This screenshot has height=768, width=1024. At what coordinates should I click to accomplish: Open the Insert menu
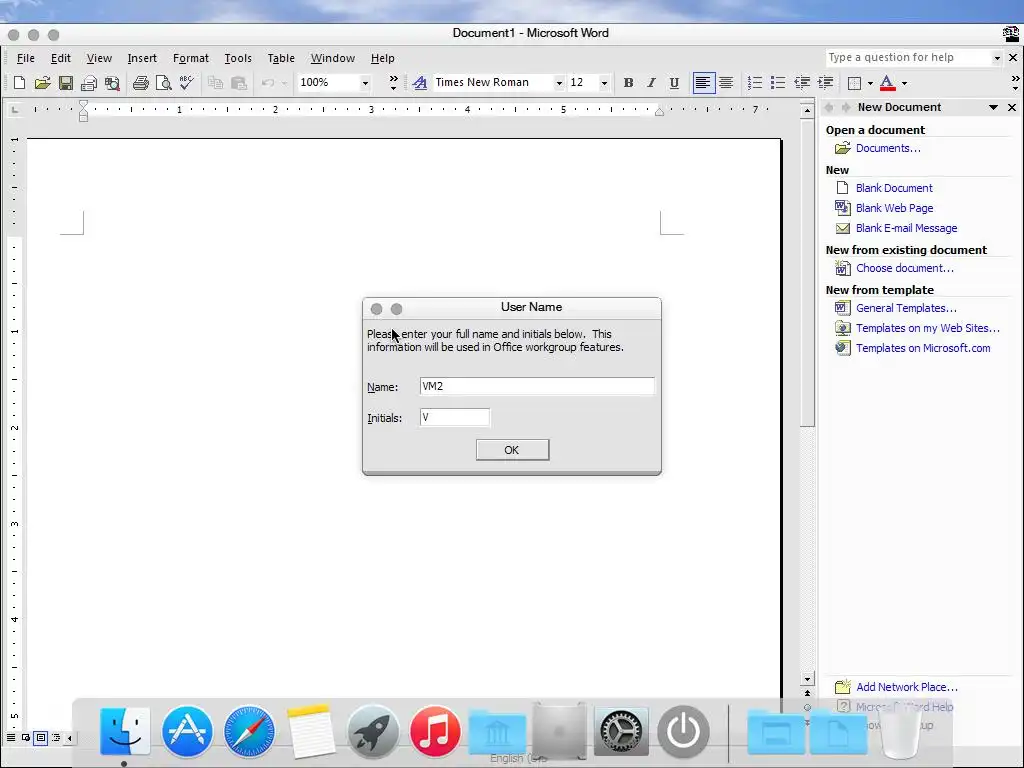click(x=142, y=58)
